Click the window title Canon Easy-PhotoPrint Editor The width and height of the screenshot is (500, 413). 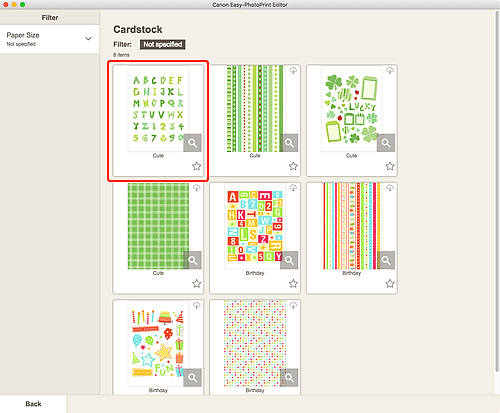[250, 5]
